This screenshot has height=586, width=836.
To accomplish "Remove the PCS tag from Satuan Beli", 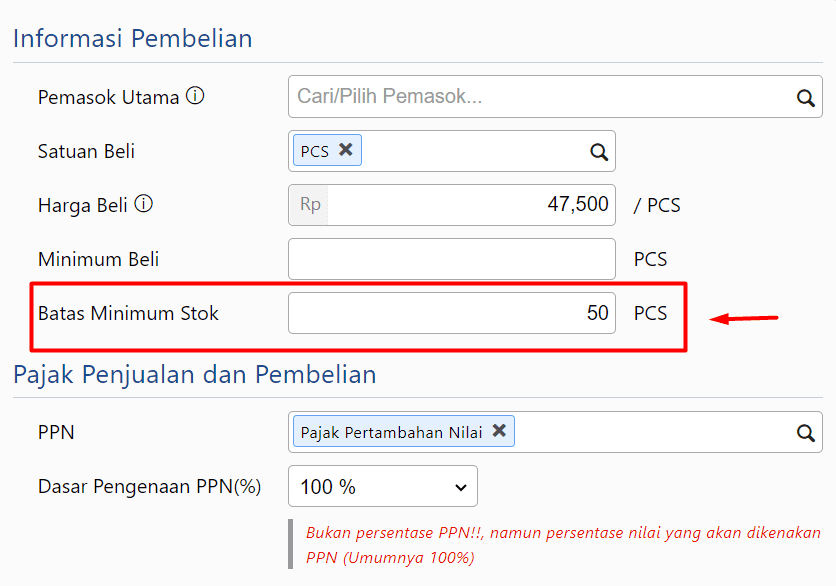I will click(x=346, y=148).
